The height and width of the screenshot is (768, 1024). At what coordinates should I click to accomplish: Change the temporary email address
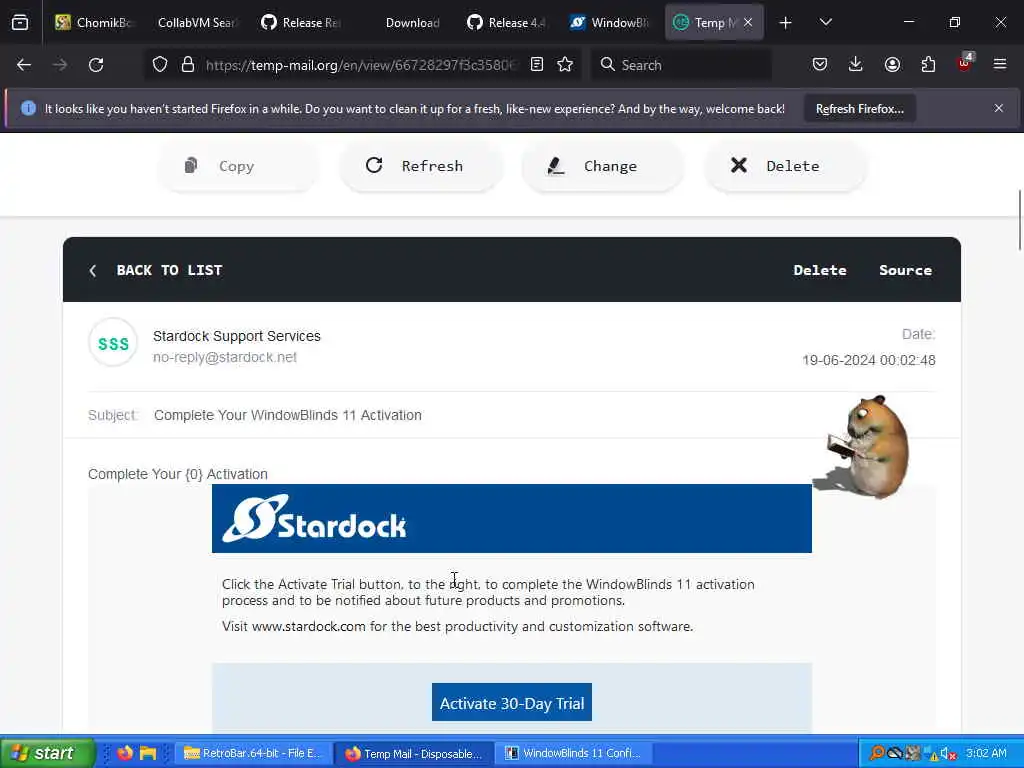click(x=603, y=167)
